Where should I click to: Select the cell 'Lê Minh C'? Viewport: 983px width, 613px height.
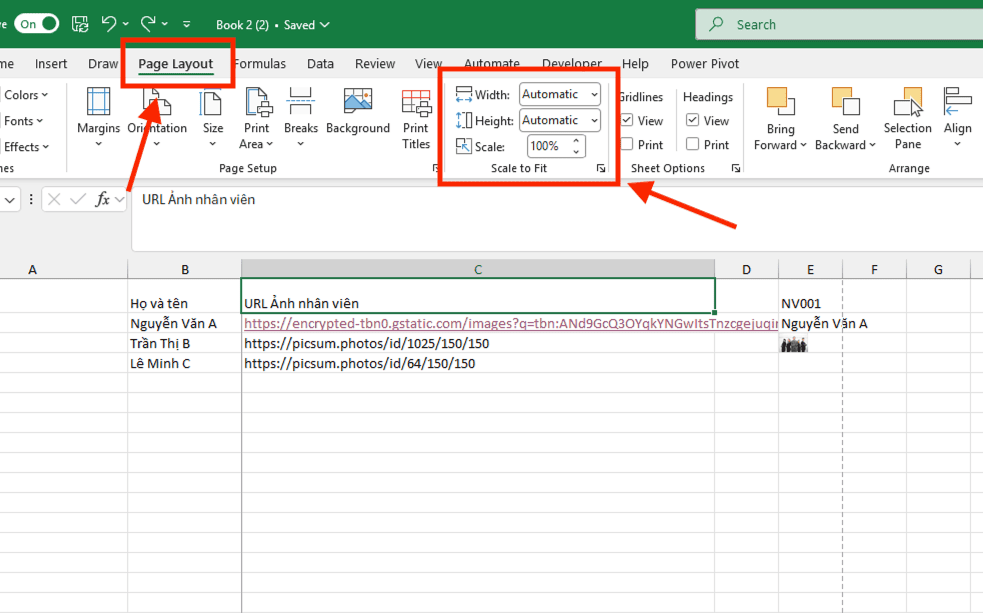click(x=184, y=364)
